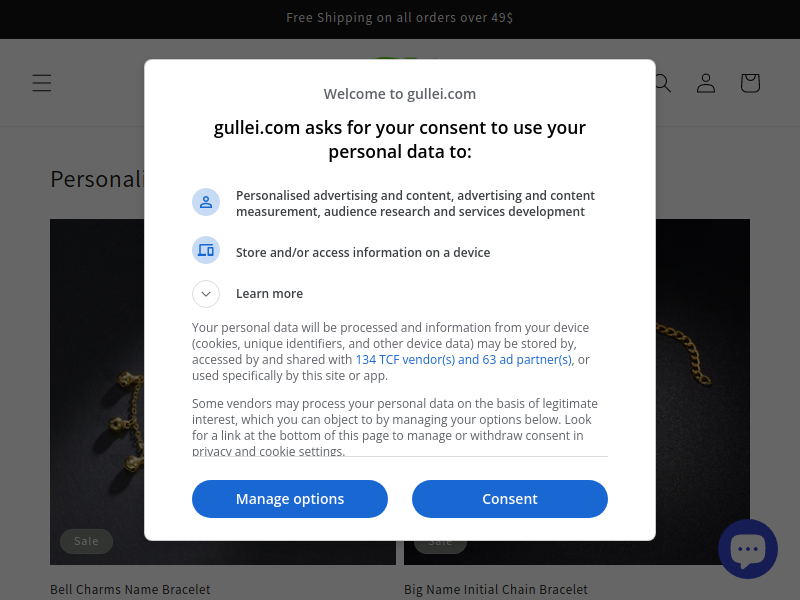Click the Welcome to gullei.com heading

coord(400,94)
